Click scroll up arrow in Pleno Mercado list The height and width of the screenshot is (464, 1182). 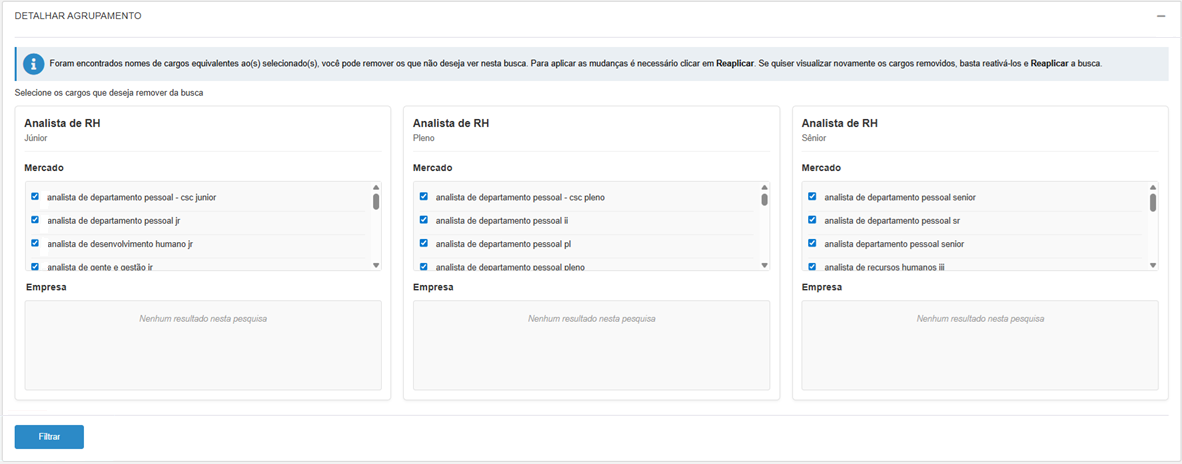click(764, 188)
